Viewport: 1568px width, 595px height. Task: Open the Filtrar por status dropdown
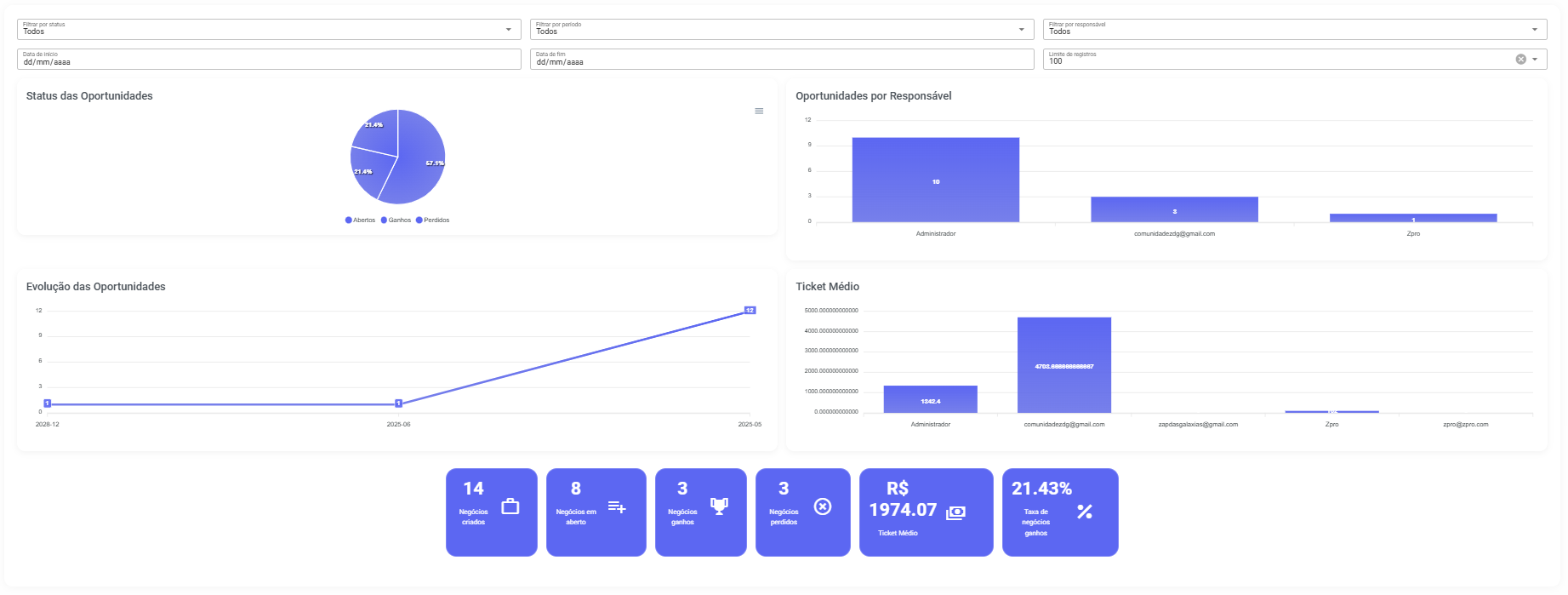coord(269,30)
